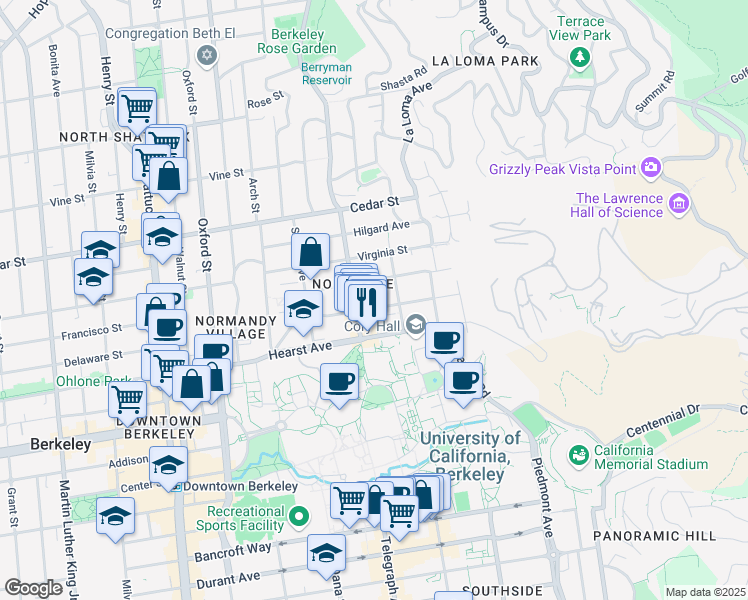Select the Hearst Ave street label
This screenshot has height=600, width=748.
click(x=300, y=351)
